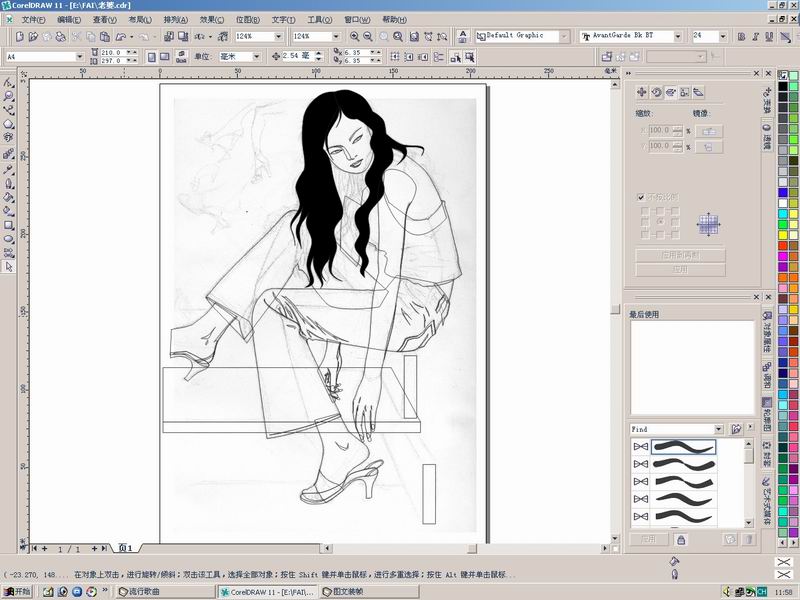Expand the A4 paper size dropdown
The height and width of the screenshot is (600, 800).
[78, 57]
